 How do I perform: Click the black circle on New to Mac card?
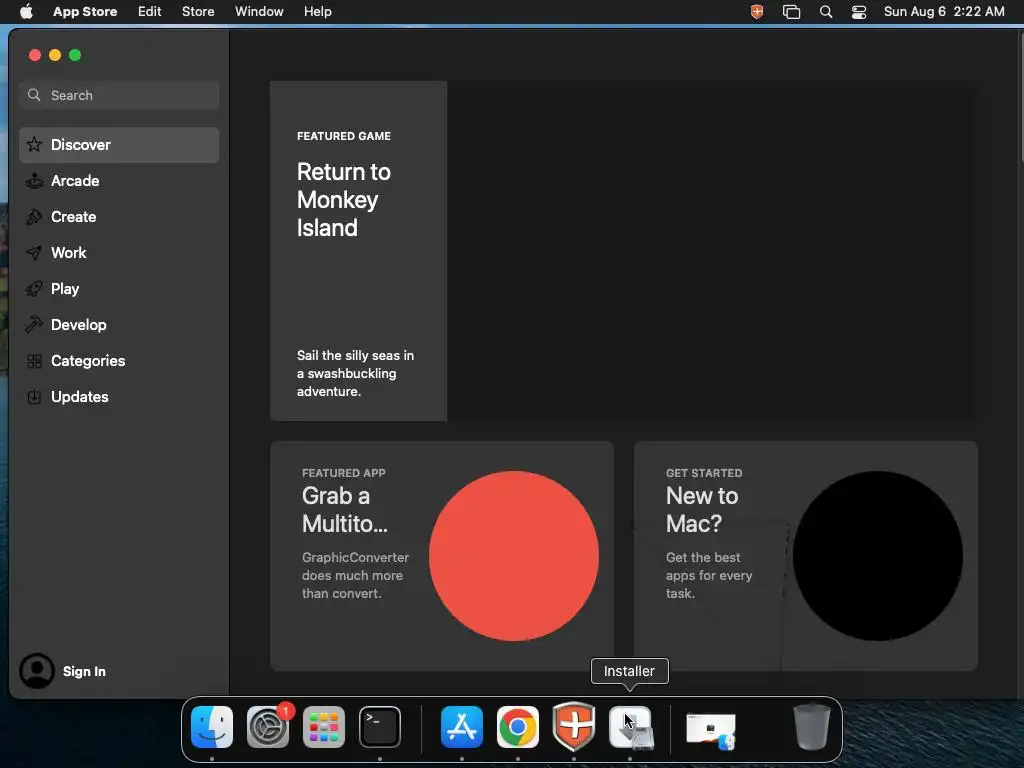(878, 556)
